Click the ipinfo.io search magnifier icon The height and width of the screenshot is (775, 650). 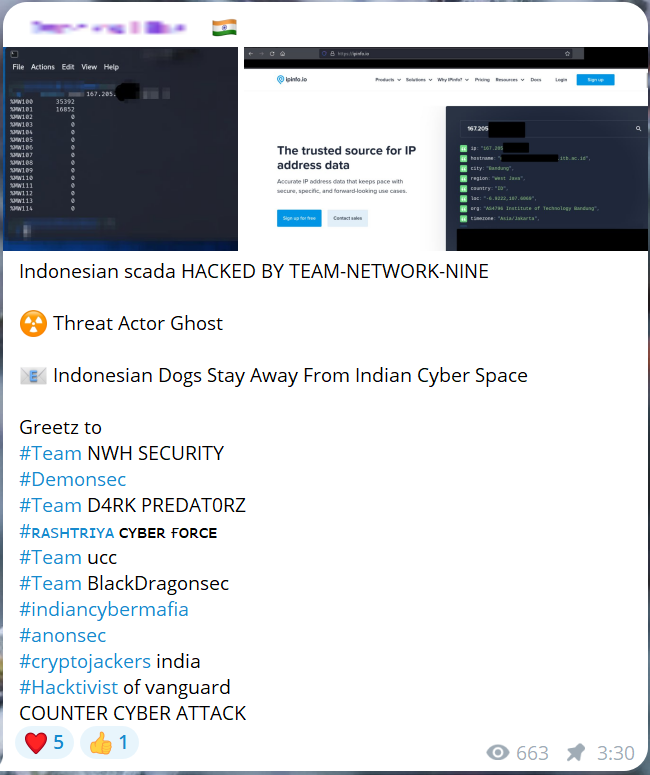(638, 129)
